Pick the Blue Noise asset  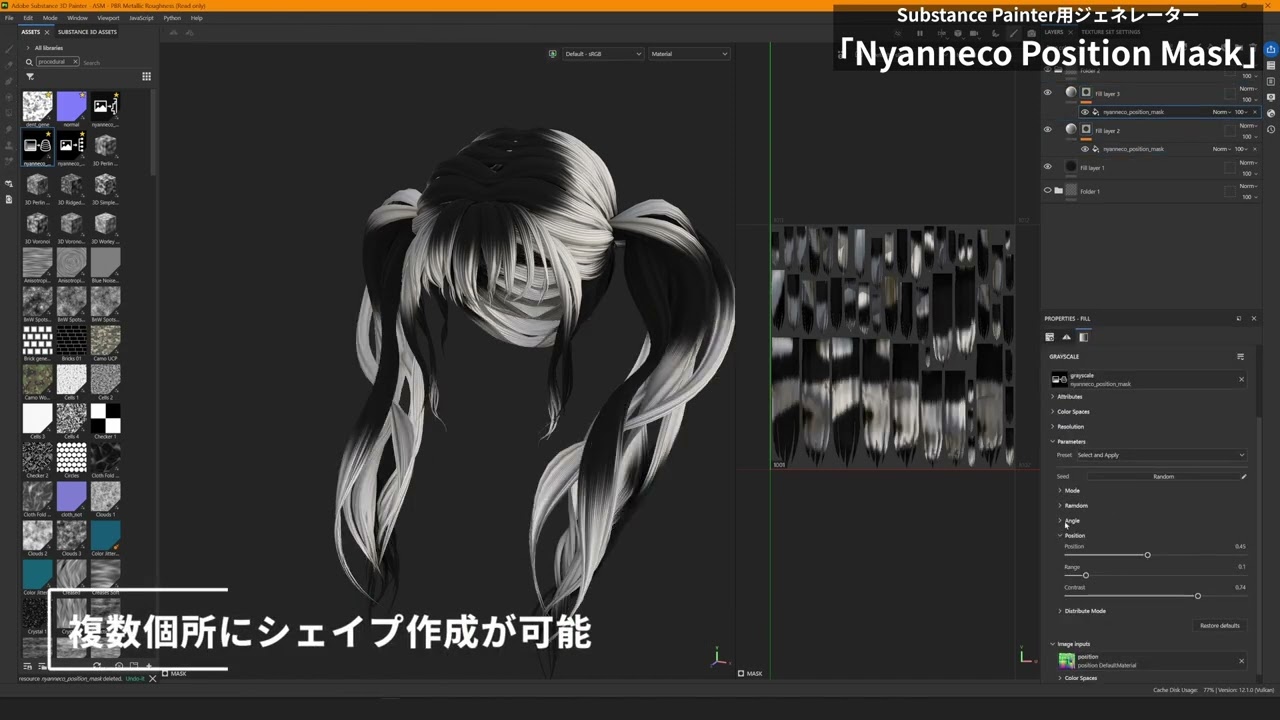pyautogui.click(x=105, y=262)
